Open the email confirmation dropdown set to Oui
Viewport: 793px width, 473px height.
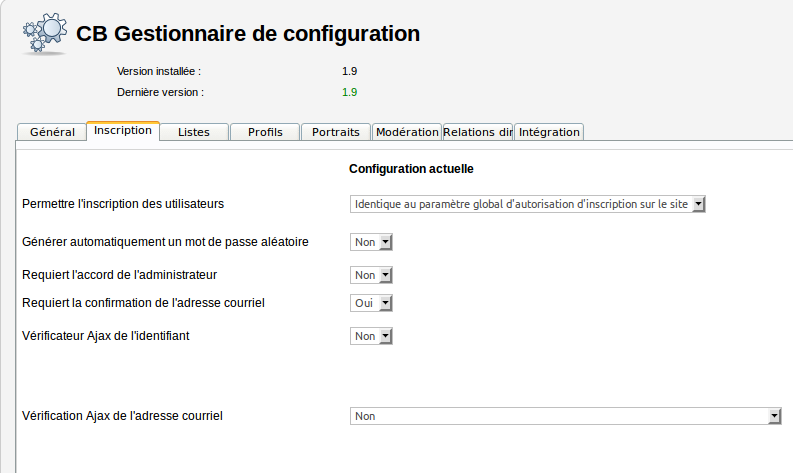(372, 303)
